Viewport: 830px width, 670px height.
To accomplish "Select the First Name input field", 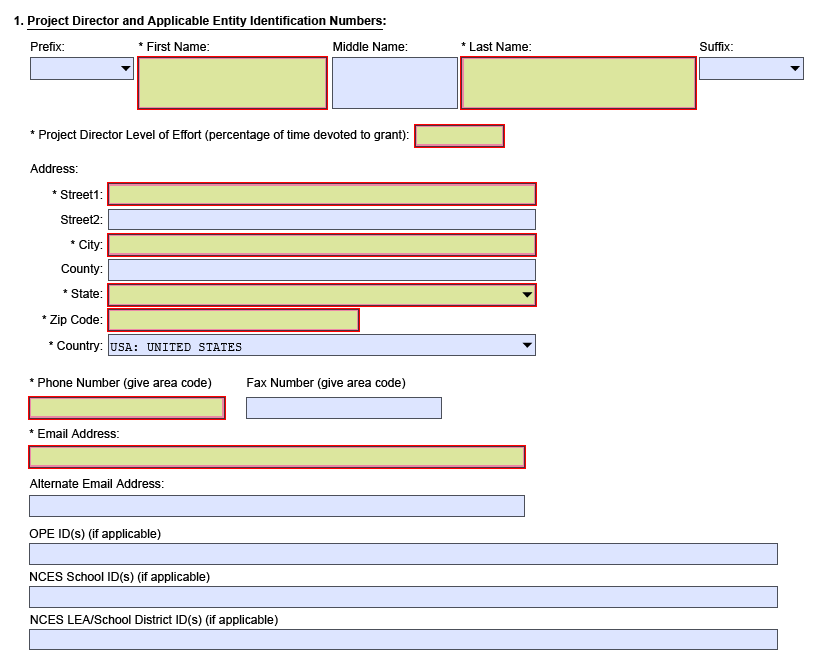I will coord(232,83).
